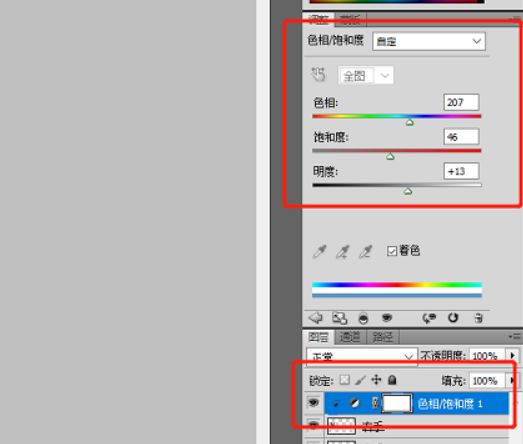Viewport: 523px width, 444px height.
Task: Select the 色相/饱和度 1 layer name
Action: 450,404
